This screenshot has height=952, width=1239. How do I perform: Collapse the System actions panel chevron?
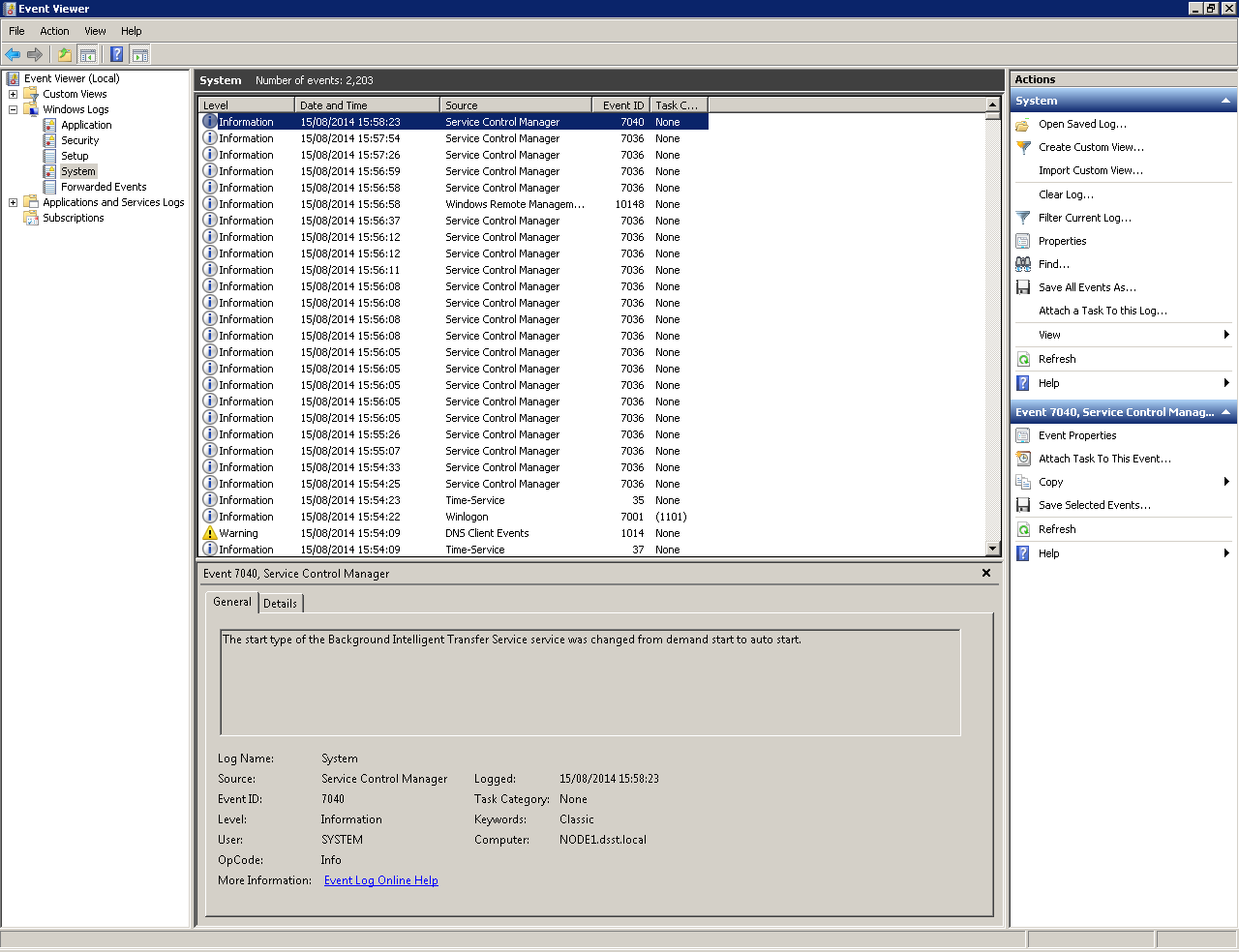coord(1224,100)
